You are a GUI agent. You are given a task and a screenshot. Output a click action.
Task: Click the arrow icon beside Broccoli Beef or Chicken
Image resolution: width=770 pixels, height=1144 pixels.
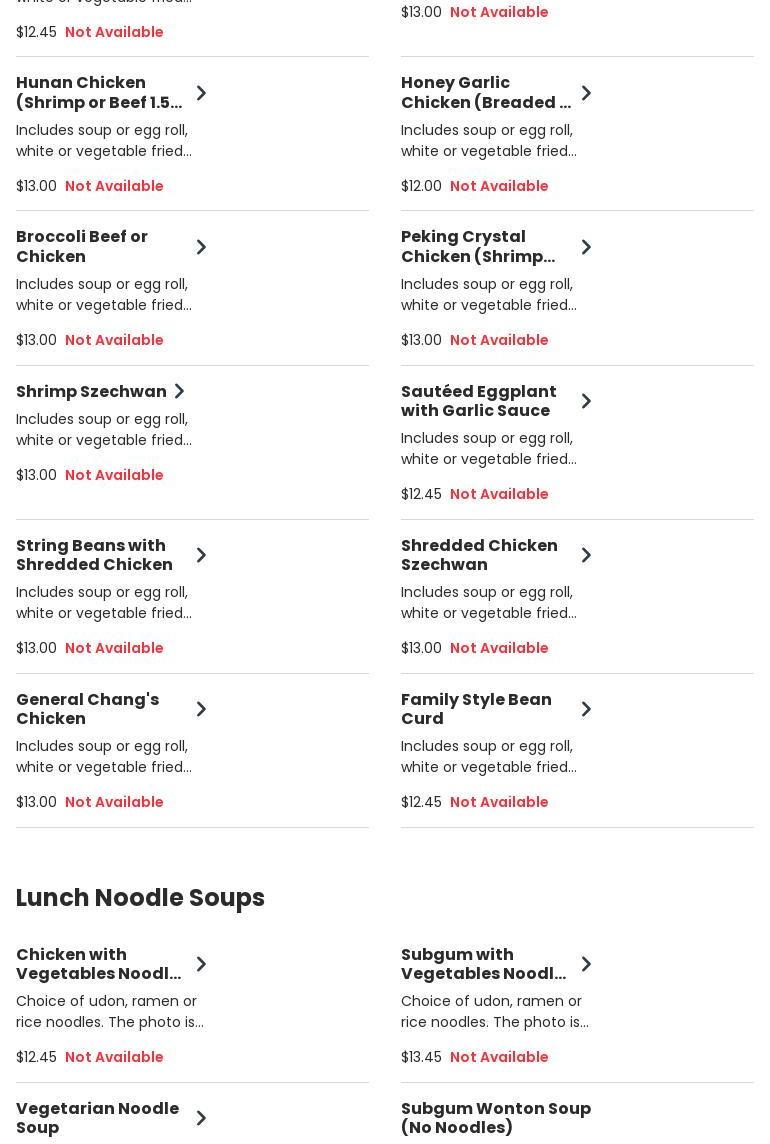coord(201,247)
